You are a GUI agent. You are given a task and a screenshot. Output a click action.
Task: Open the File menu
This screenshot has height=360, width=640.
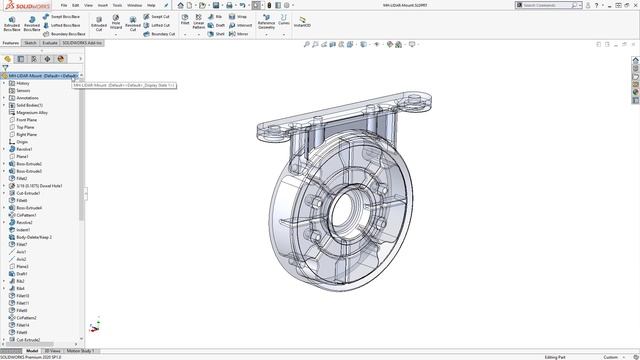pyautogui.click(x=64, y=5)
